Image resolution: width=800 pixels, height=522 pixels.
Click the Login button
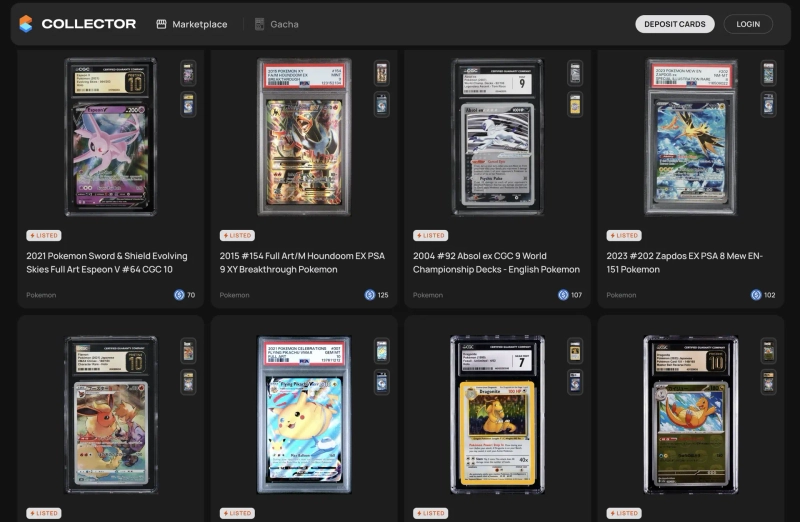(x=748, y=24)
